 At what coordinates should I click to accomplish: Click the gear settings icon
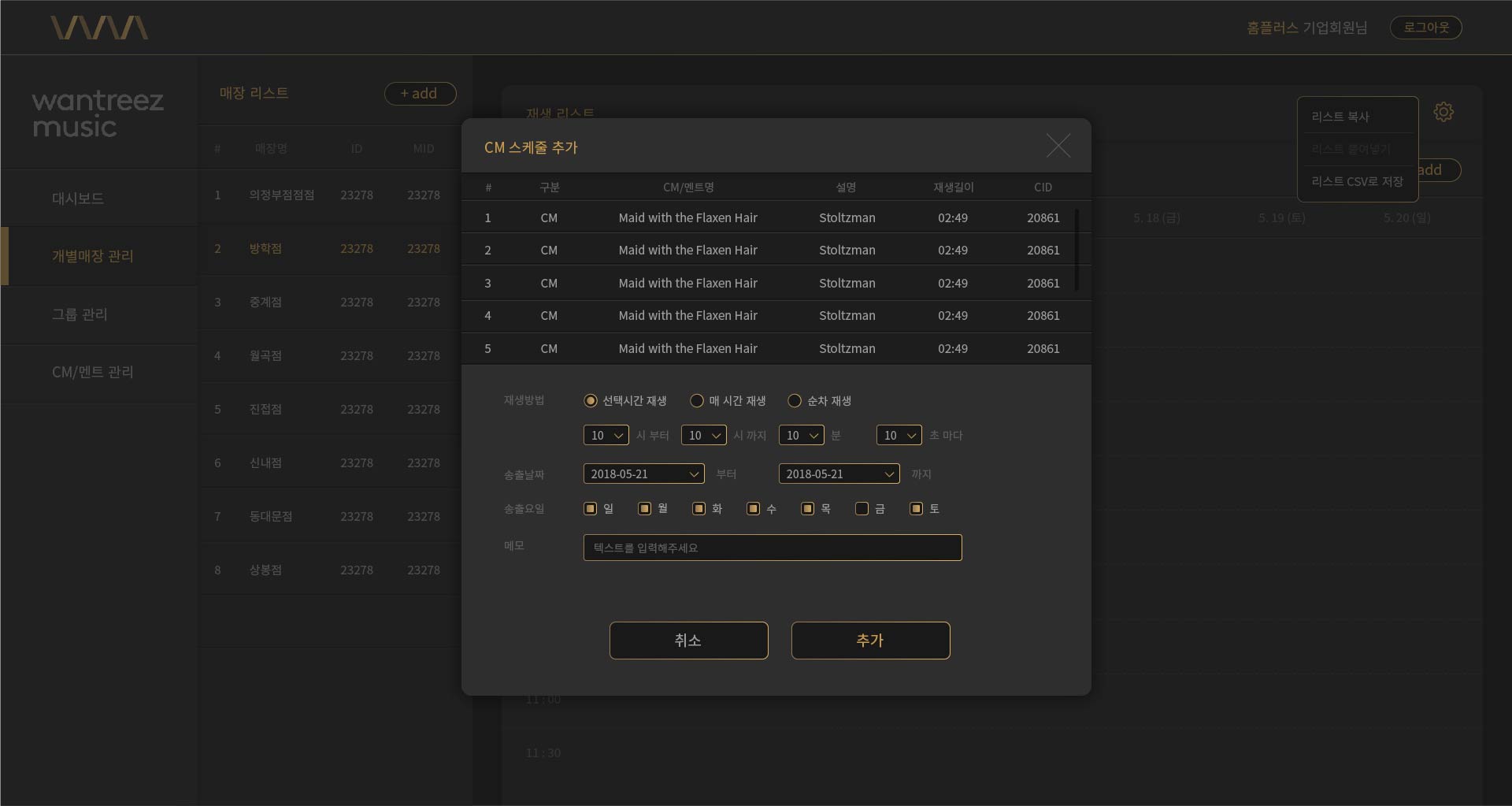(x=1443, y=112)
